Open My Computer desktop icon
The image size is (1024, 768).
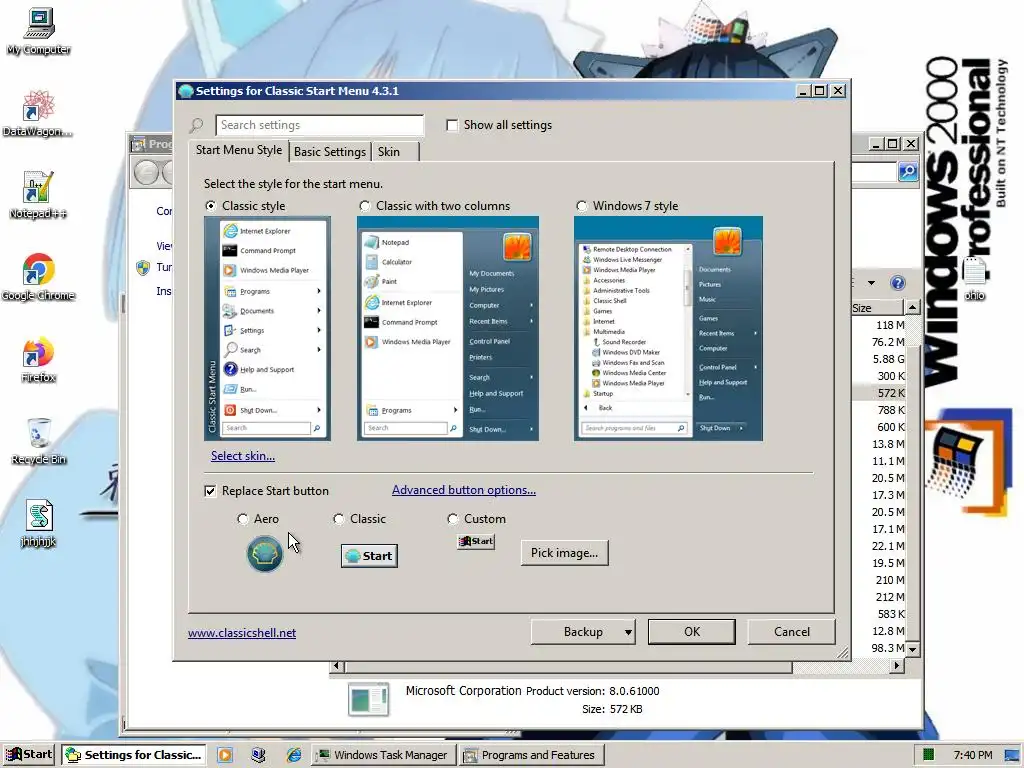point(39,31)
